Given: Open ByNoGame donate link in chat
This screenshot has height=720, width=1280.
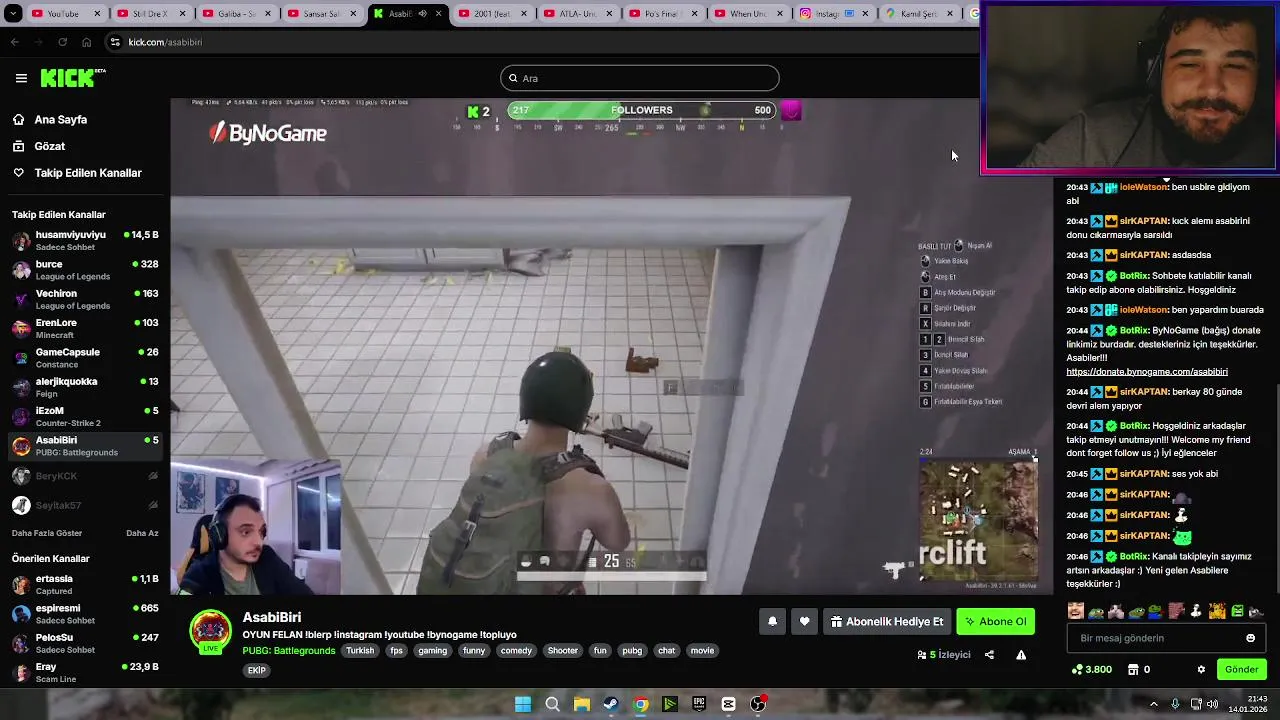Looking at the screenshot, I should click(1146, 372).
